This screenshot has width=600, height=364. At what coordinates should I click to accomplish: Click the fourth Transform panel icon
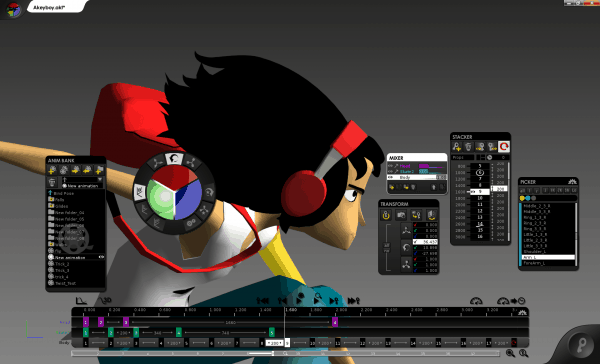431,215
